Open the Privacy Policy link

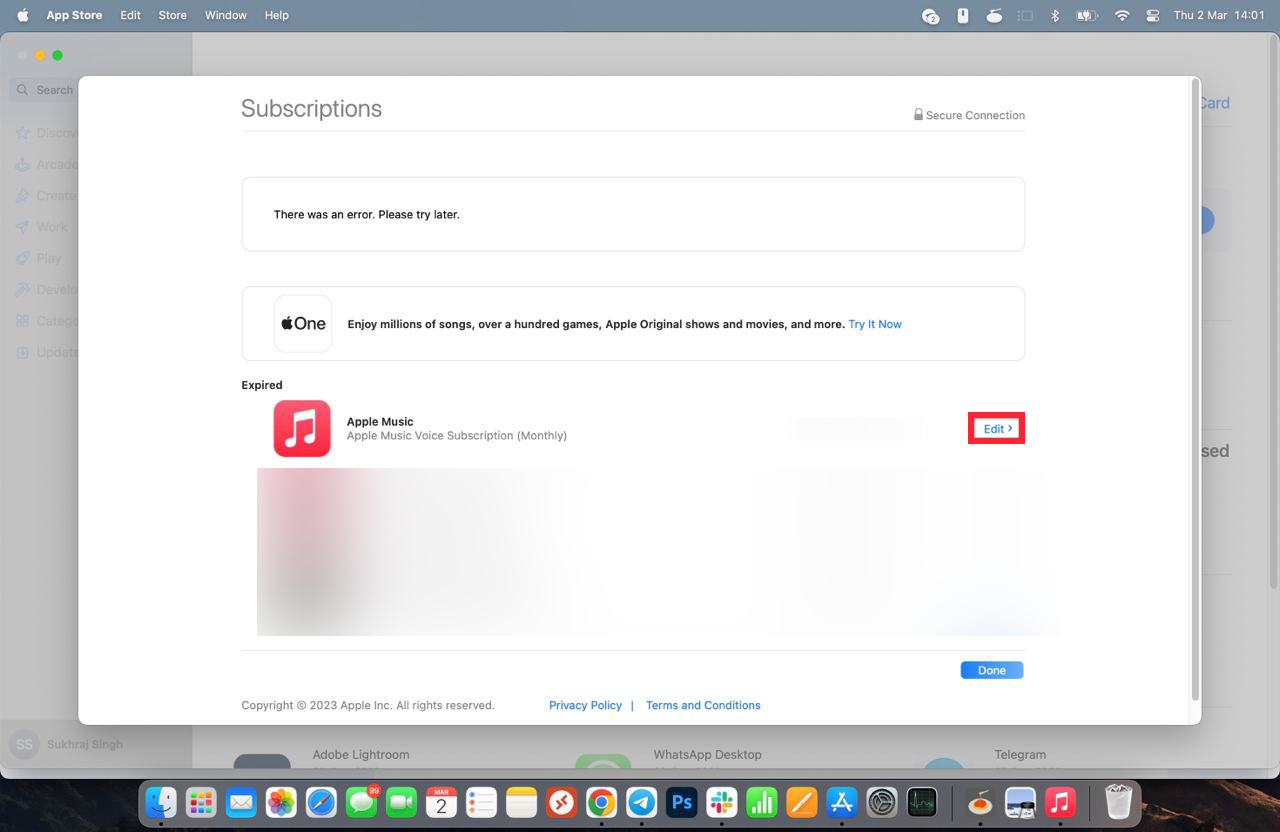point(585,705)
